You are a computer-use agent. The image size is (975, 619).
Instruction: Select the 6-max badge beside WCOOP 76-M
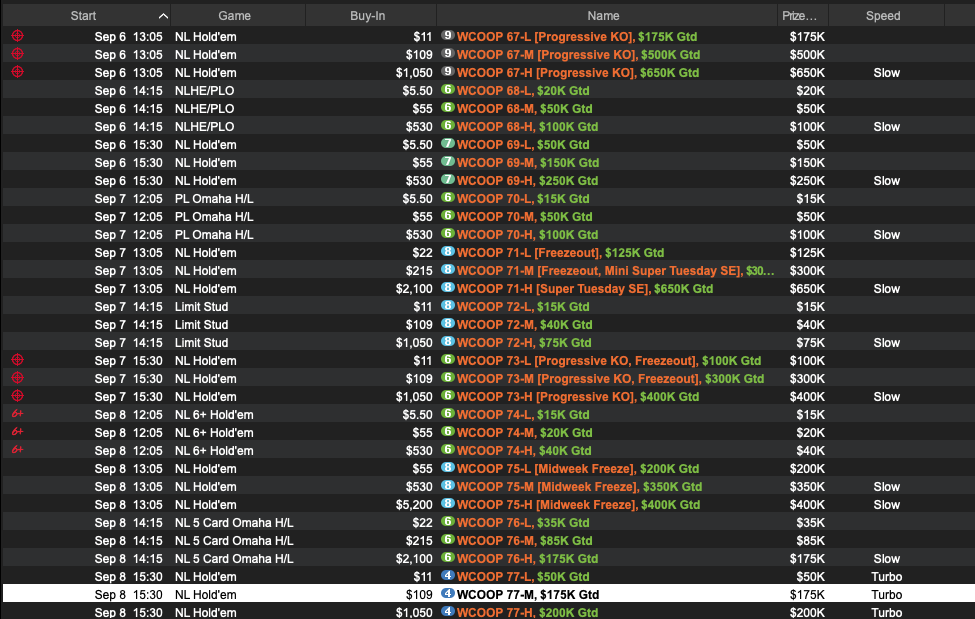point(448,540)
